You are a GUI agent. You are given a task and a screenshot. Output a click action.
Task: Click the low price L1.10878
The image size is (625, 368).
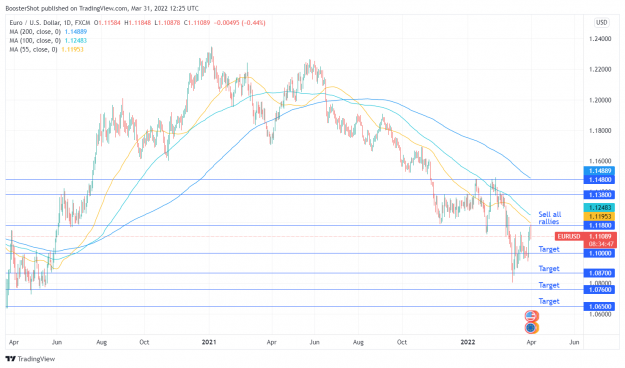coord(167,23)
